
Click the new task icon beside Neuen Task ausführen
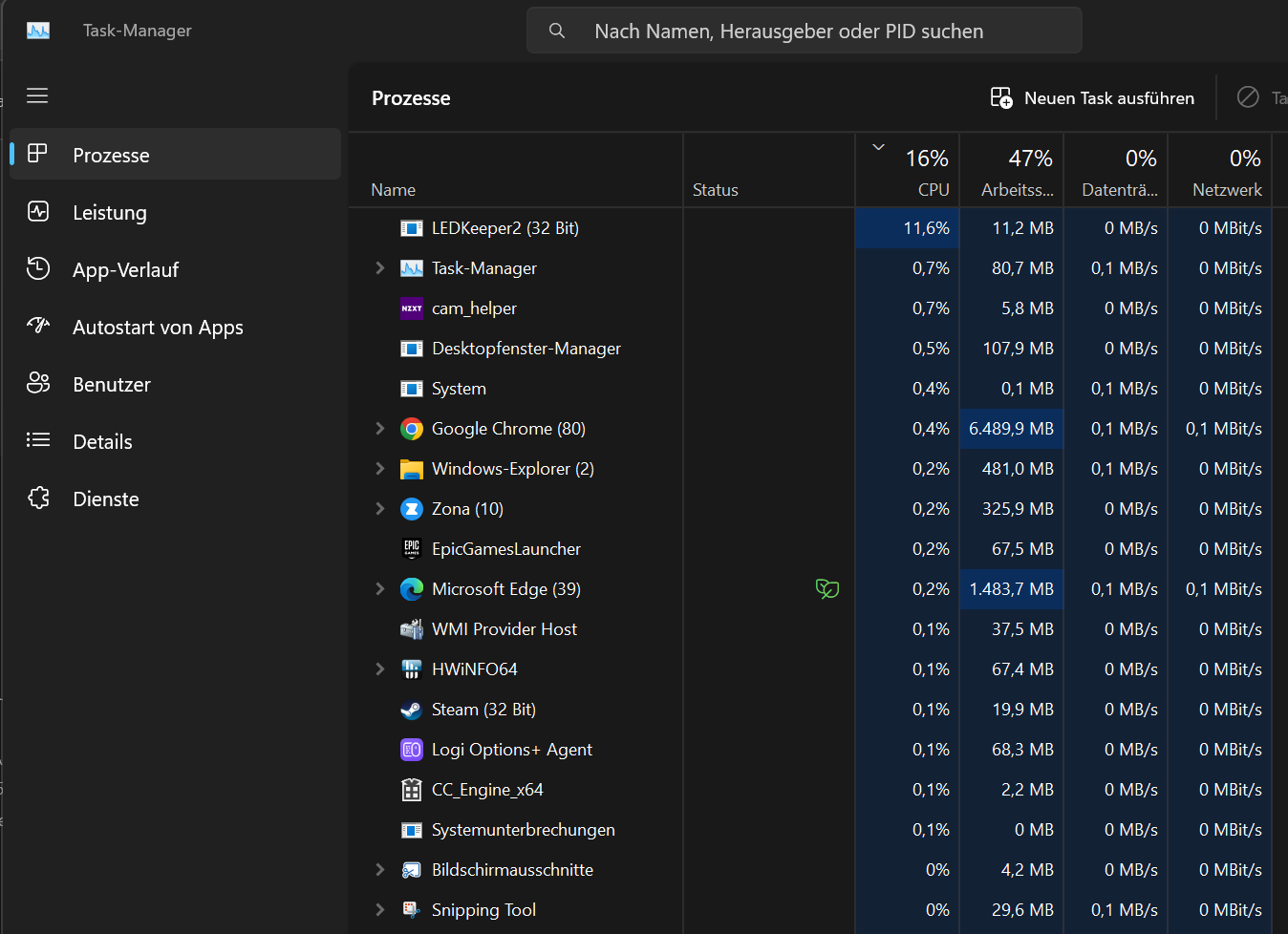(1001, 97)
